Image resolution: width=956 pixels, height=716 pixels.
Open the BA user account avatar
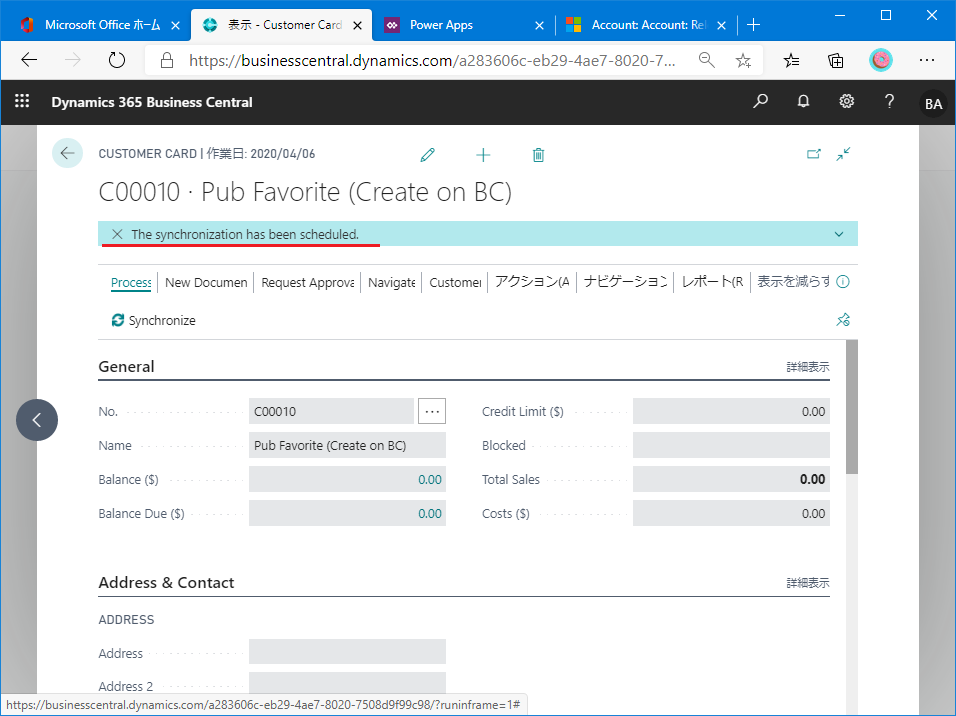tap(933, 103)
